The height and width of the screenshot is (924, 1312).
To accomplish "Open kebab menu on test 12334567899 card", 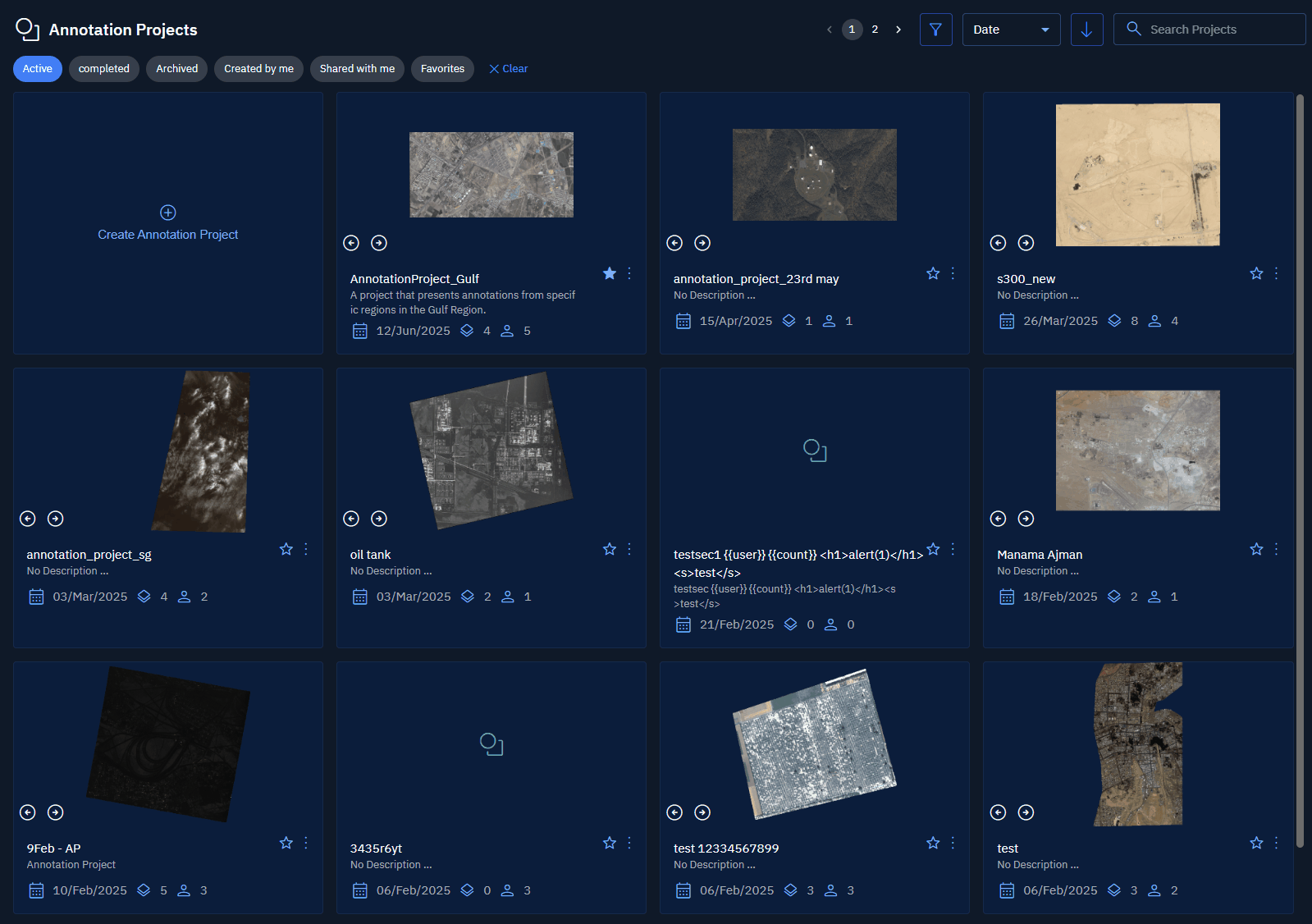I will 953,843.
